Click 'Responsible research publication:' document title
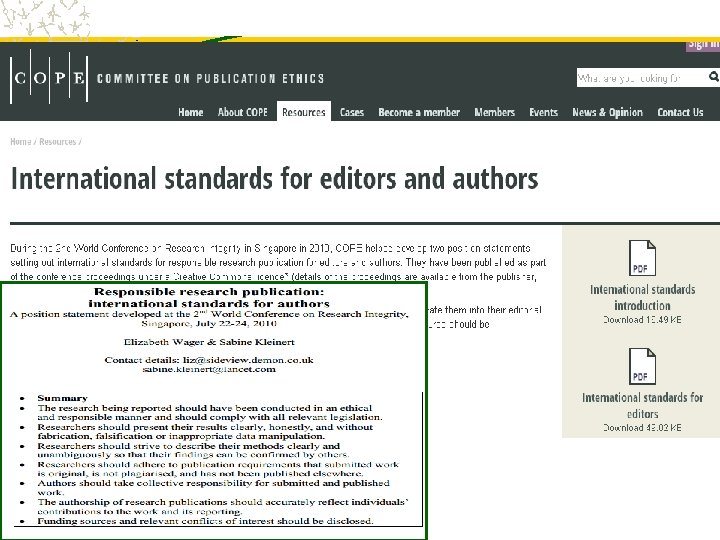The image size is (720, 540). (x=209, y=292)
